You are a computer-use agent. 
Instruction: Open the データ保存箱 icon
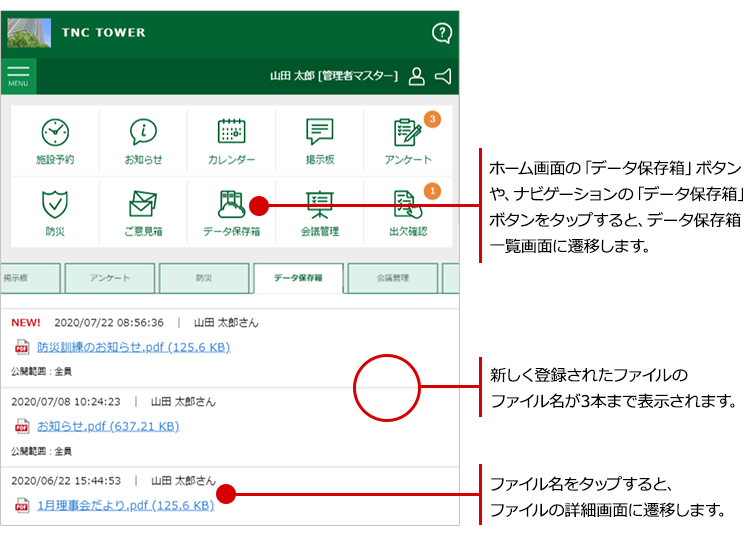(231, 211)
